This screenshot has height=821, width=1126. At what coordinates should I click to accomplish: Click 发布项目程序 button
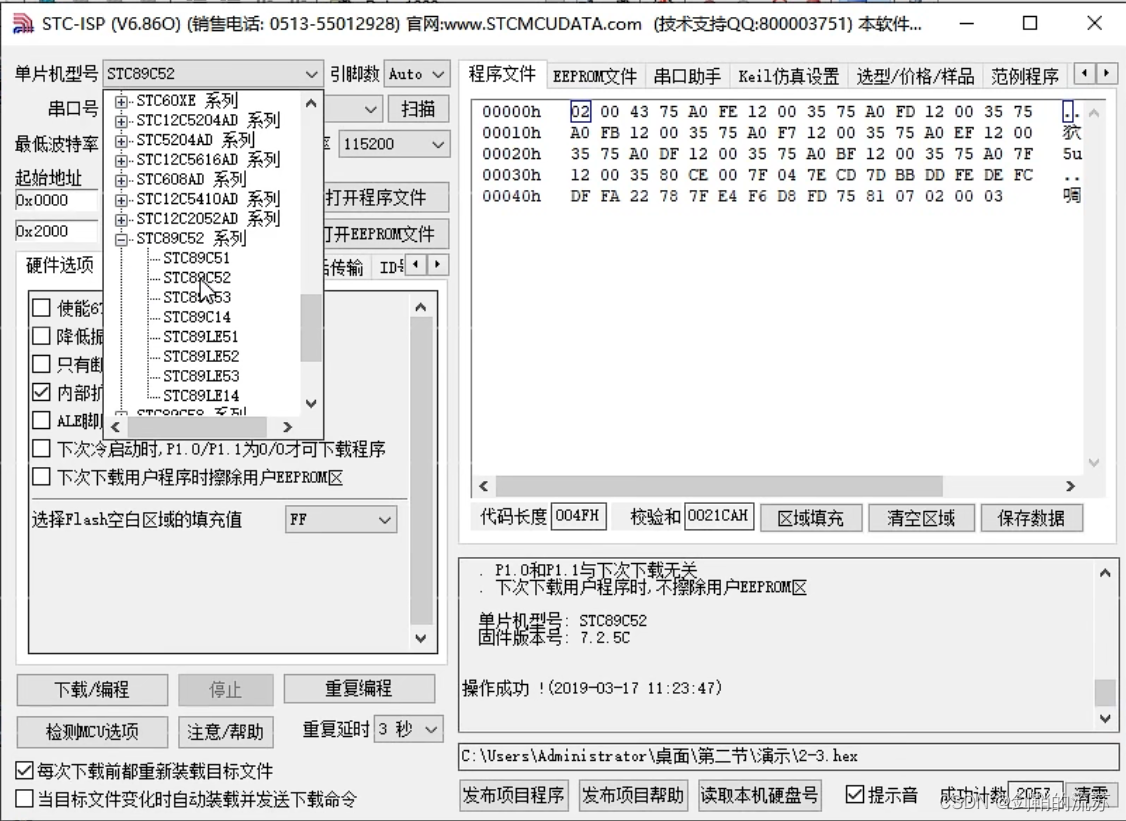click(513, 795)
